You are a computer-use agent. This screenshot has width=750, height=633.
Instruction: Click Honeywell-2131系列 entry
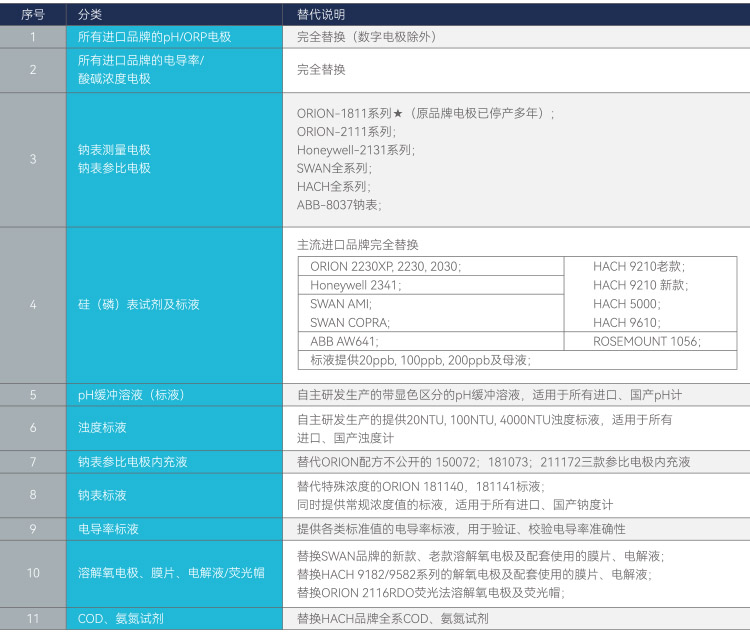coord(356,150)
